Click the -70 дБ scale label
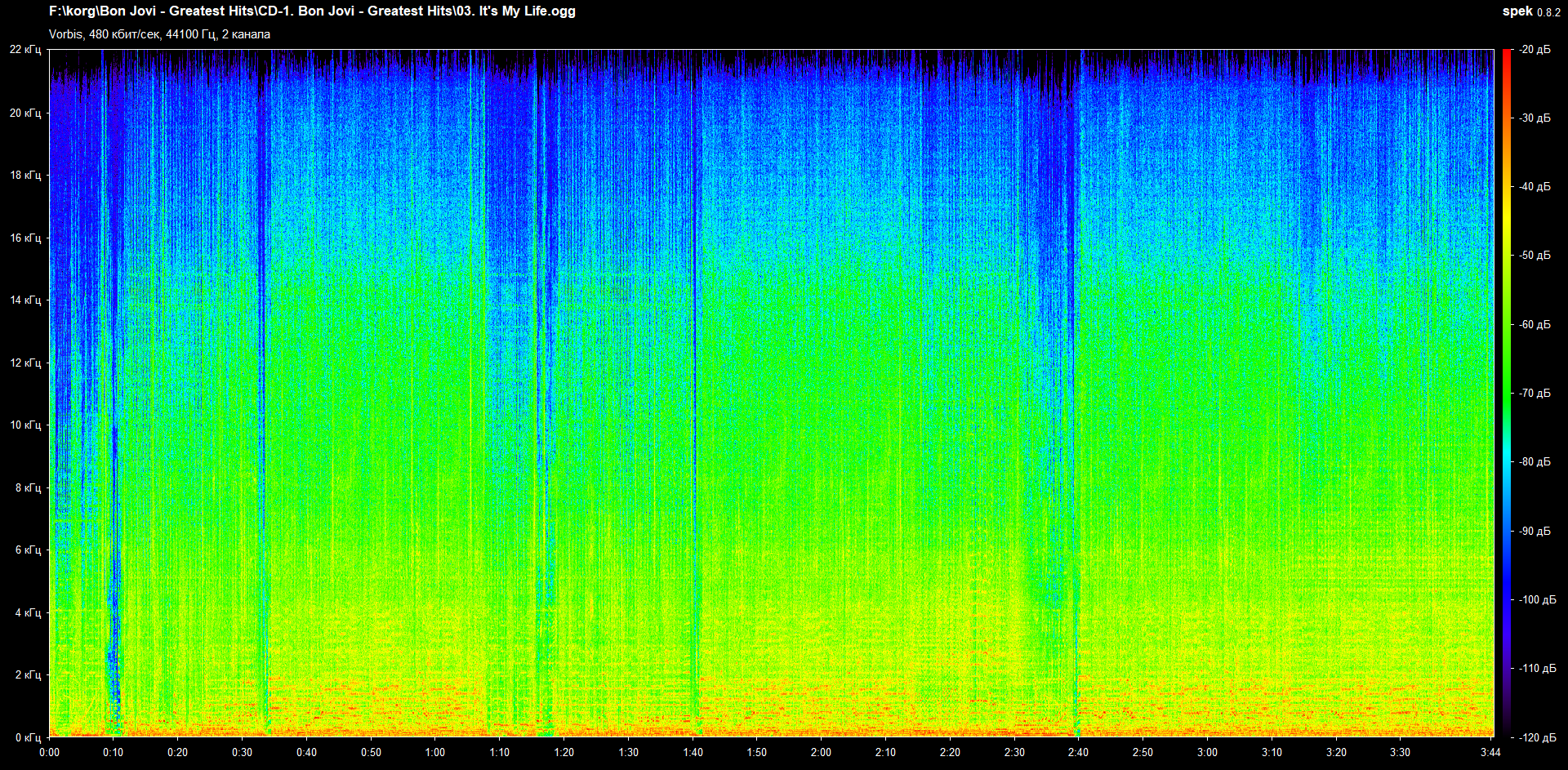 pyautogui.click(x=1535, y=393)
